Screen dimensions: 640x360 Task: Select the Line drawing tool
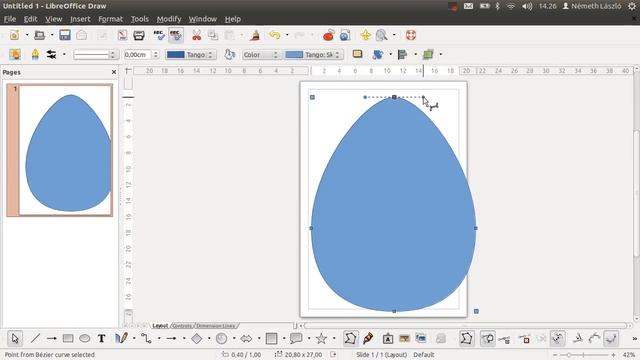(x=35, y=338)
